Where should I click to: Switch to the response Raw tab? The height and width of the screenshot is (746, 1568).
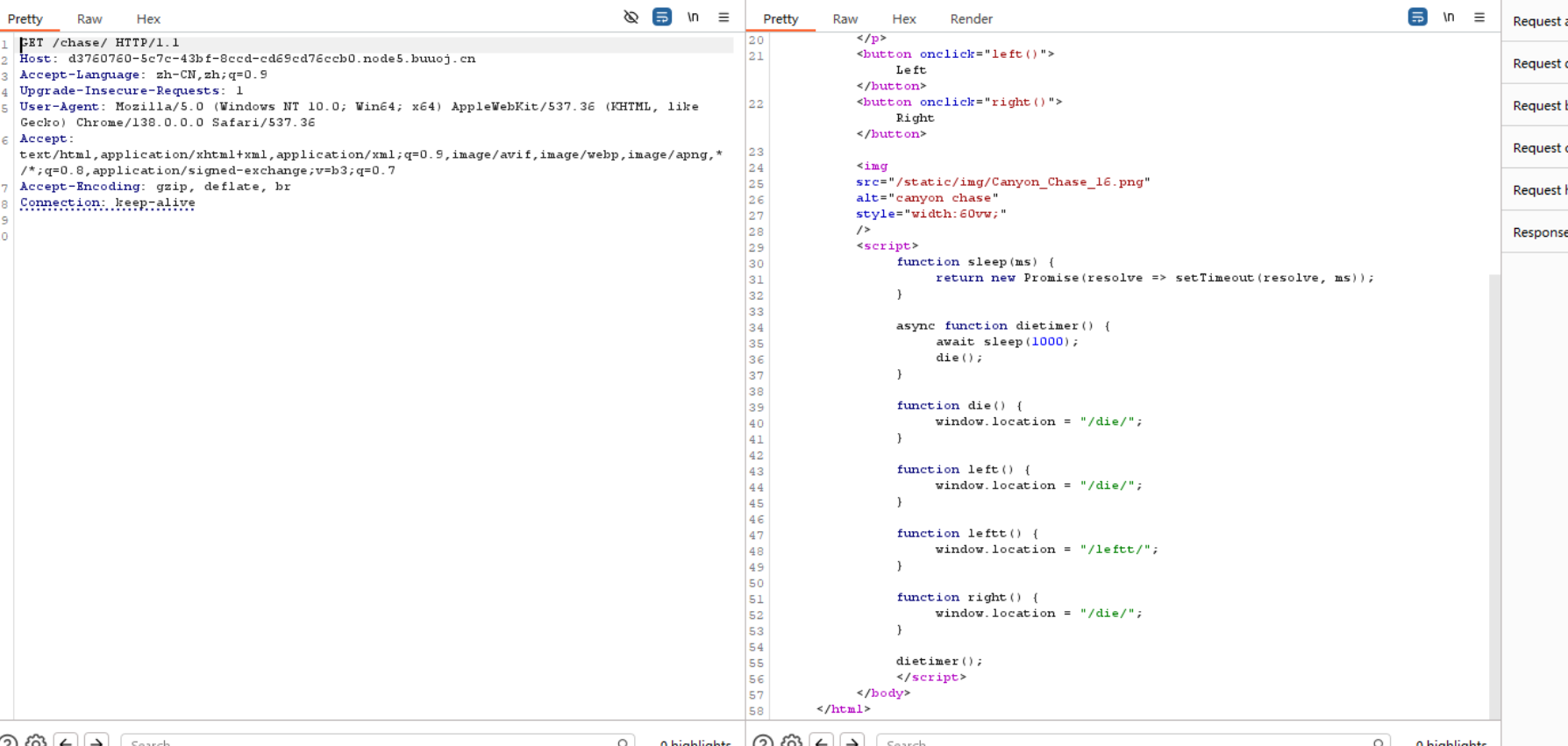(x=845, y=18)
